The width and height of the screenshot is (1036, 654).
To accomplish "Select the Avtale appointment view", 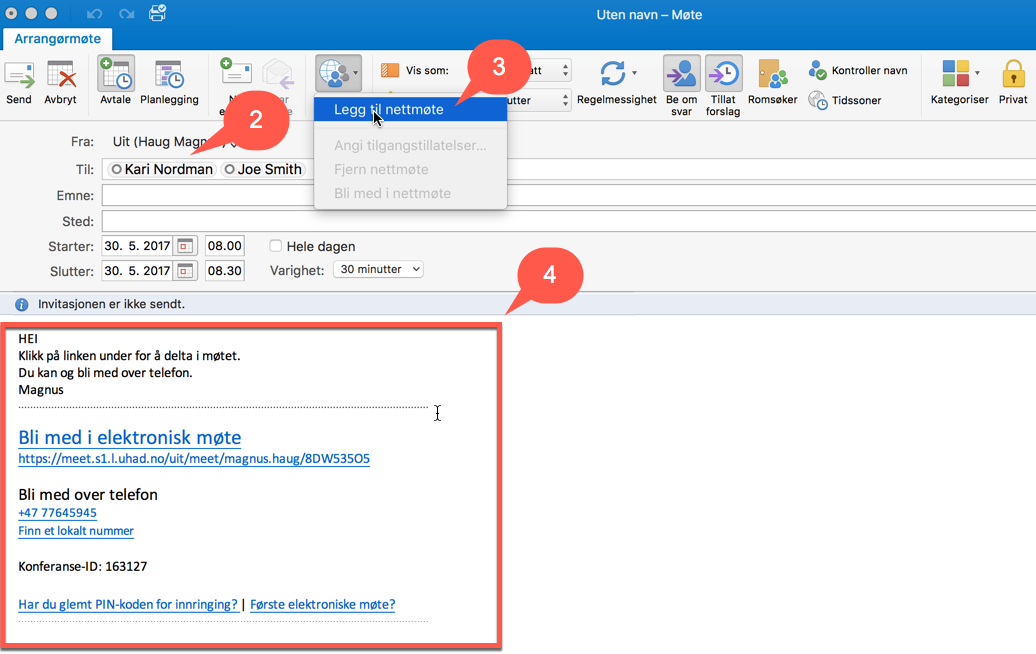I will tap(116, 80).
